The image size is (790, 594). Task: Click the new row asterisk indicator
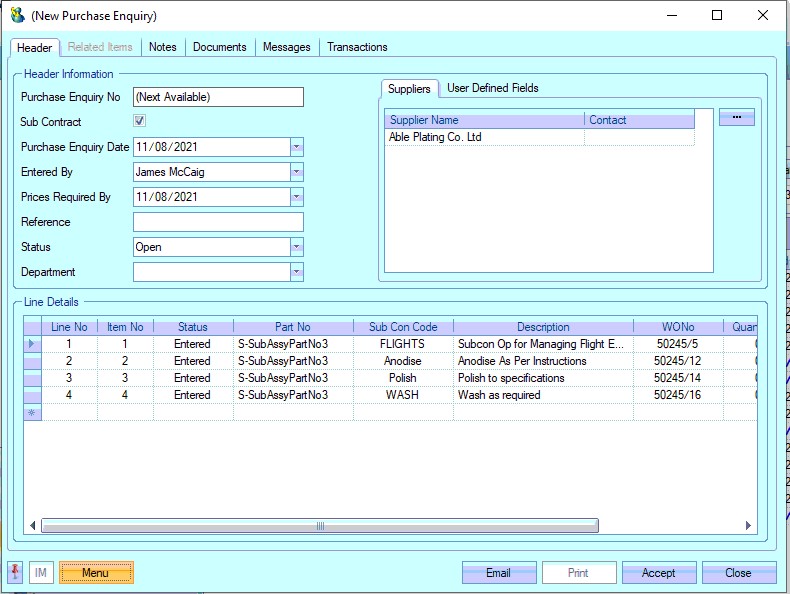pos(32,412)
